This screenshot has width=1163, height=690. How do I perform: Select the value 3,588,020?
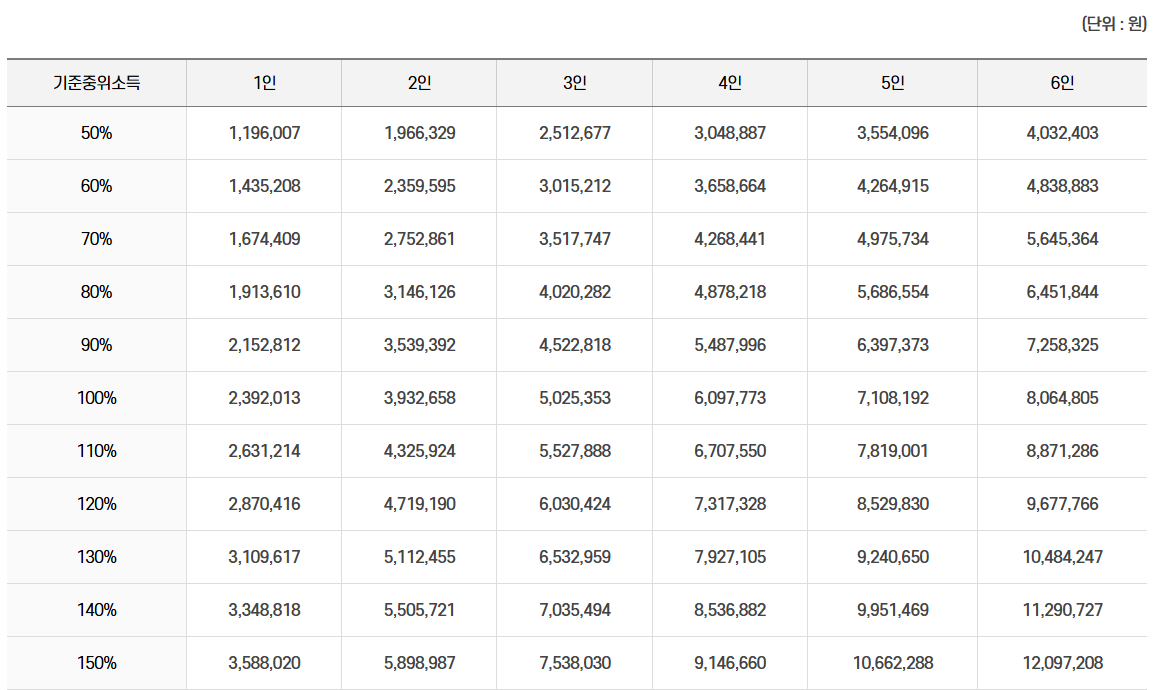click(x=264, y=663)
